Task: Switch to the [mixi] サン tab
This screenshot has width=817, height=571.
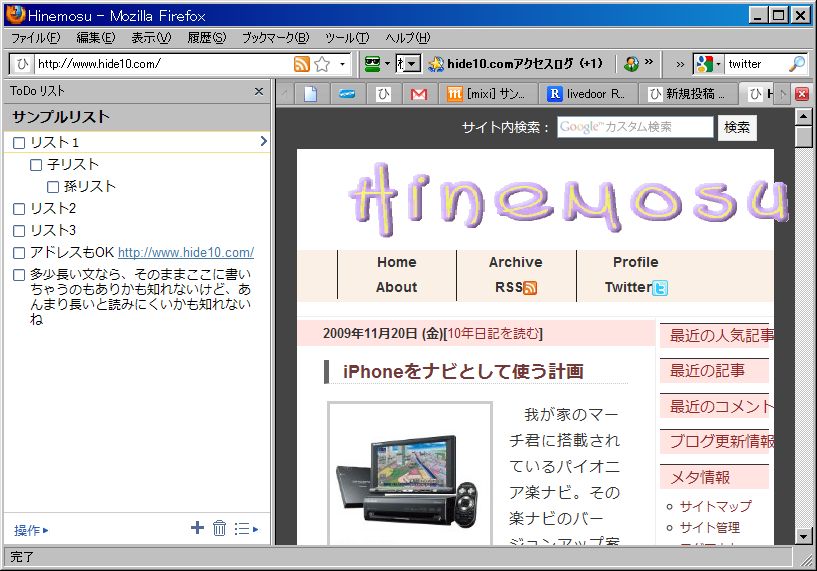Action: click(487, 94)
